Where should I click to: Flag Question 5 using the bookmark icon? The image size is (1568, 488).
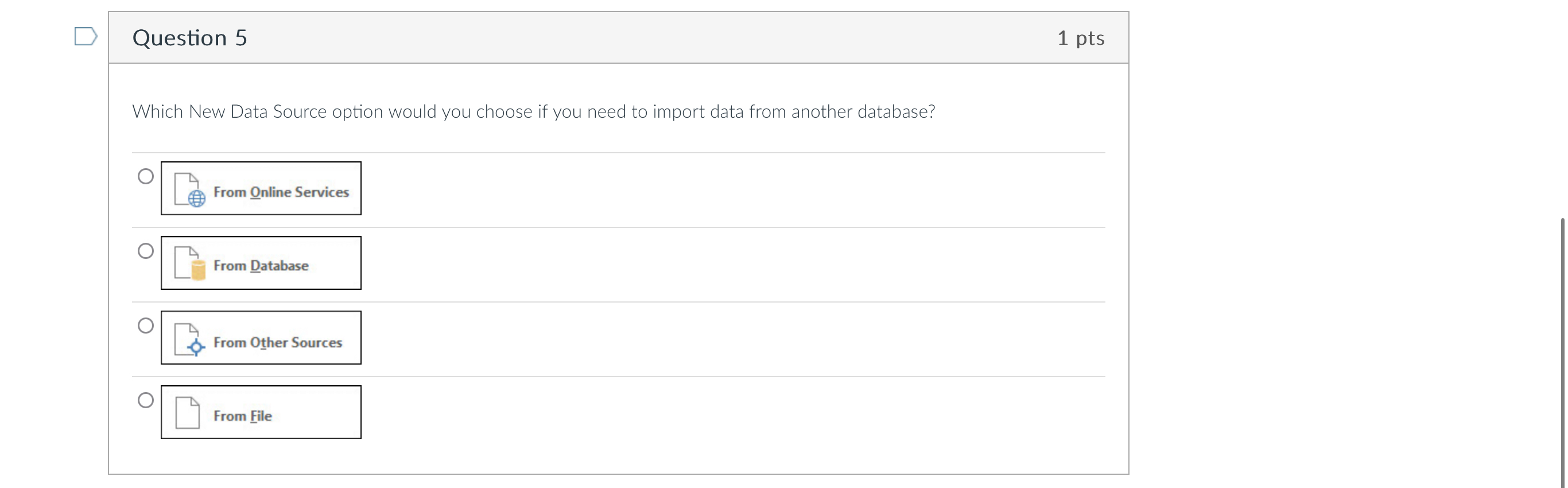click(86, 37)
